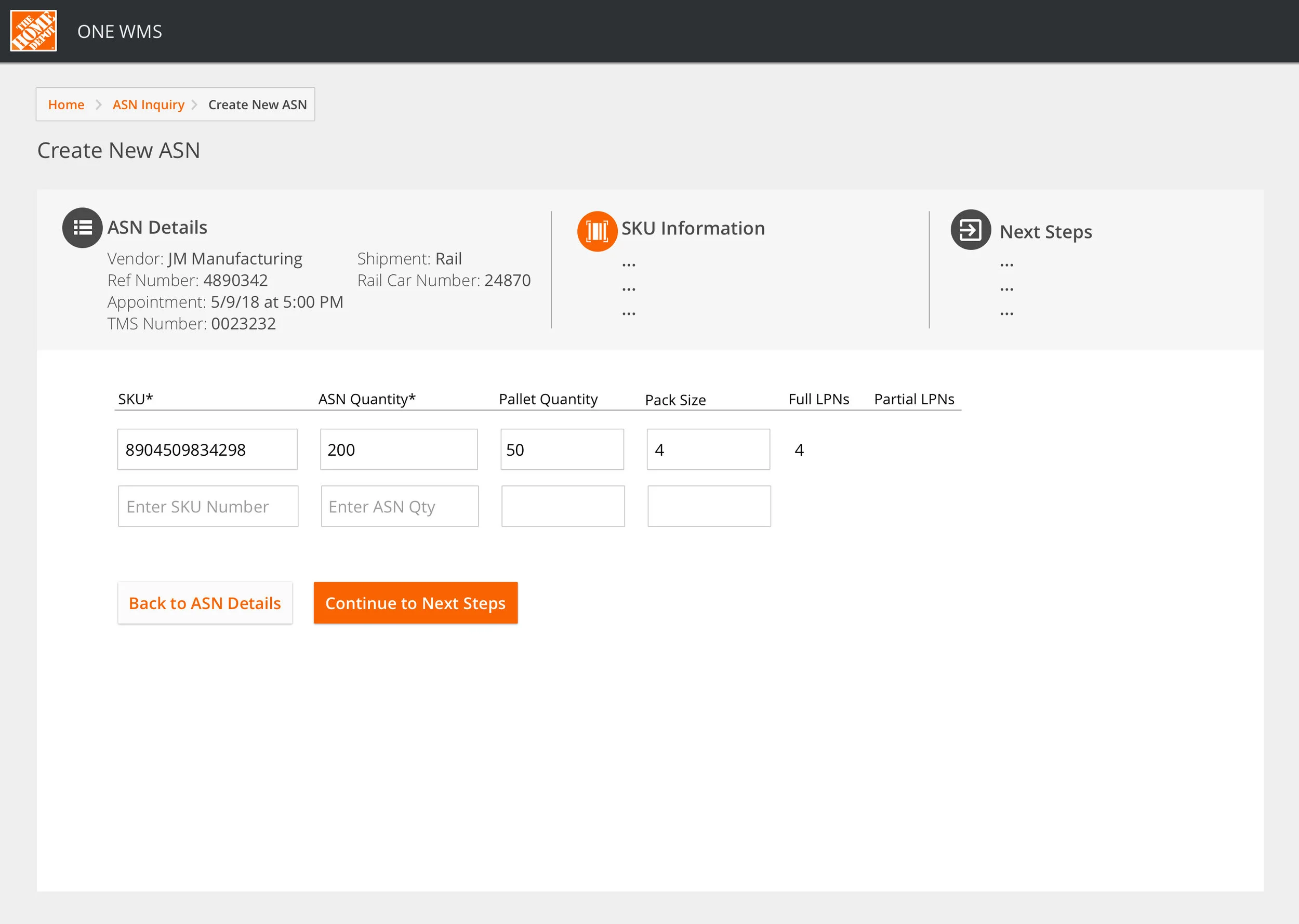Click the Pack Size field showing 4
The width and height of the screenshot is (1299, 924).
(708, 450)
